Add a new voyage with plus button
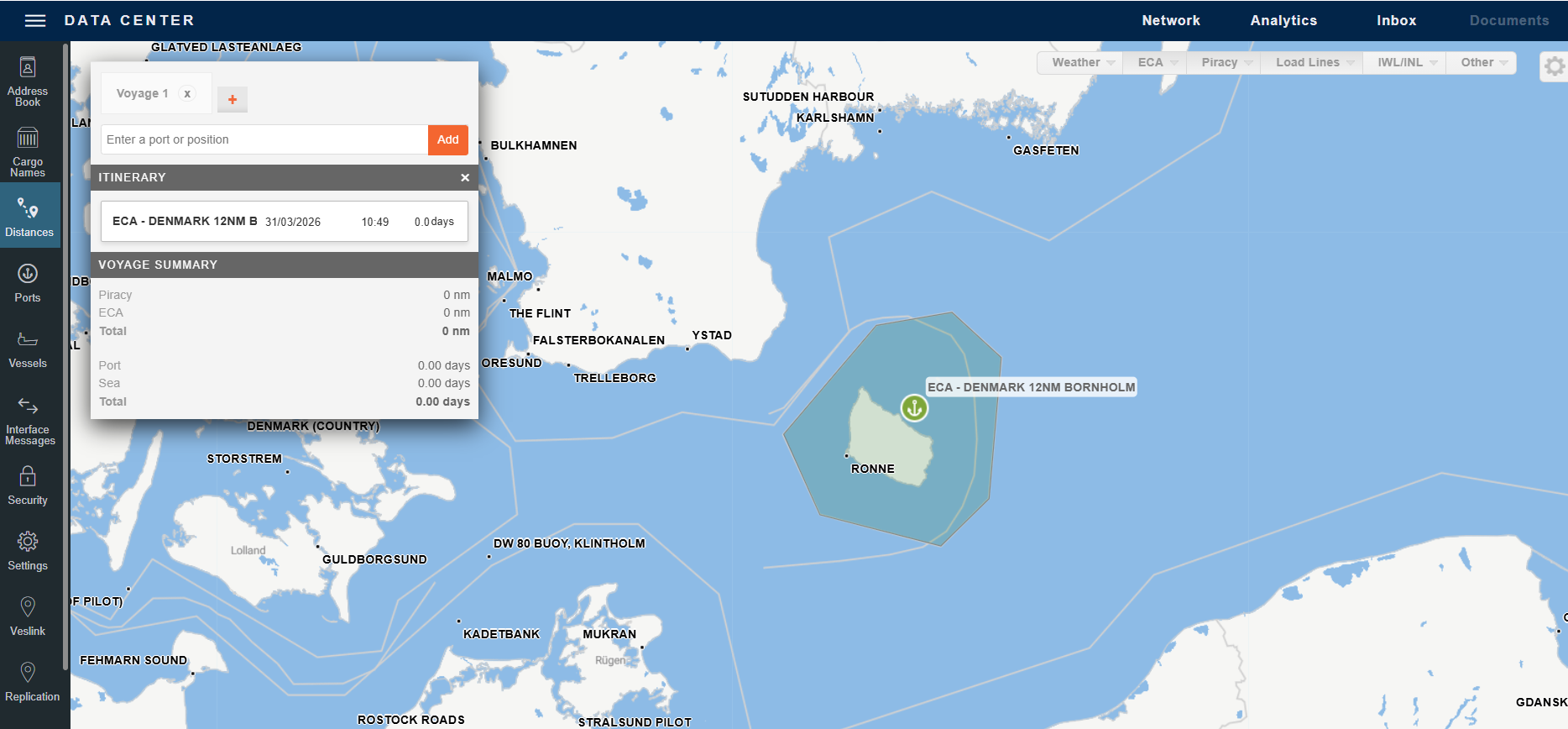Image resolution: width=1568 pixels, height=729 pixels. coord(233,99)
